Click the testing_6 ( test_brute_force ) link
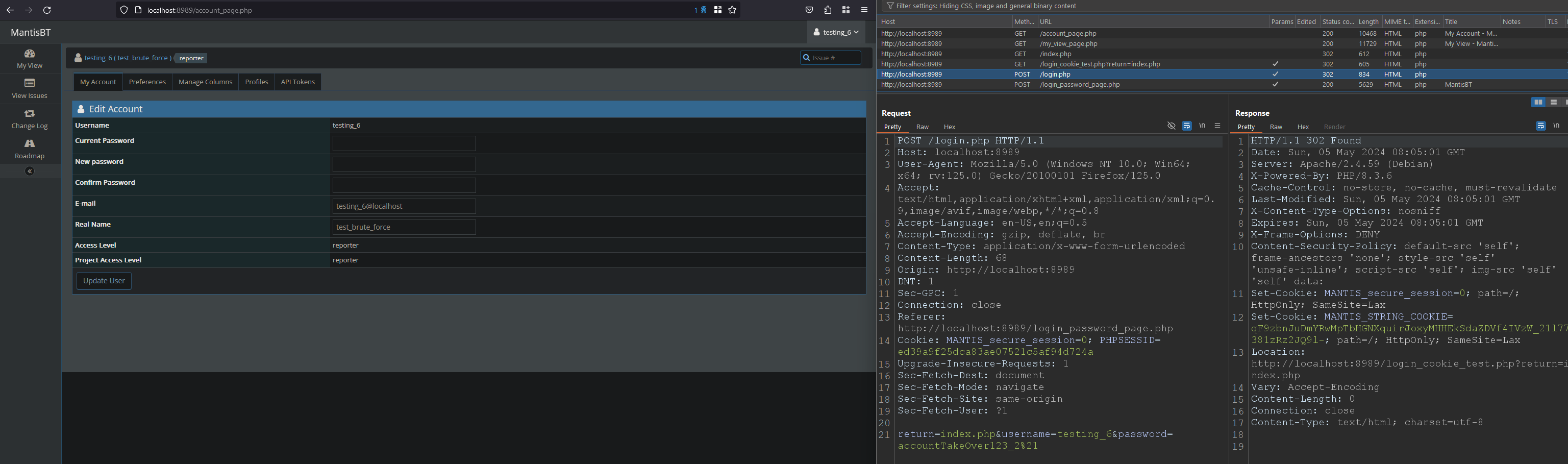Viewport: 1568px width, 464px height. pos(128,58)
